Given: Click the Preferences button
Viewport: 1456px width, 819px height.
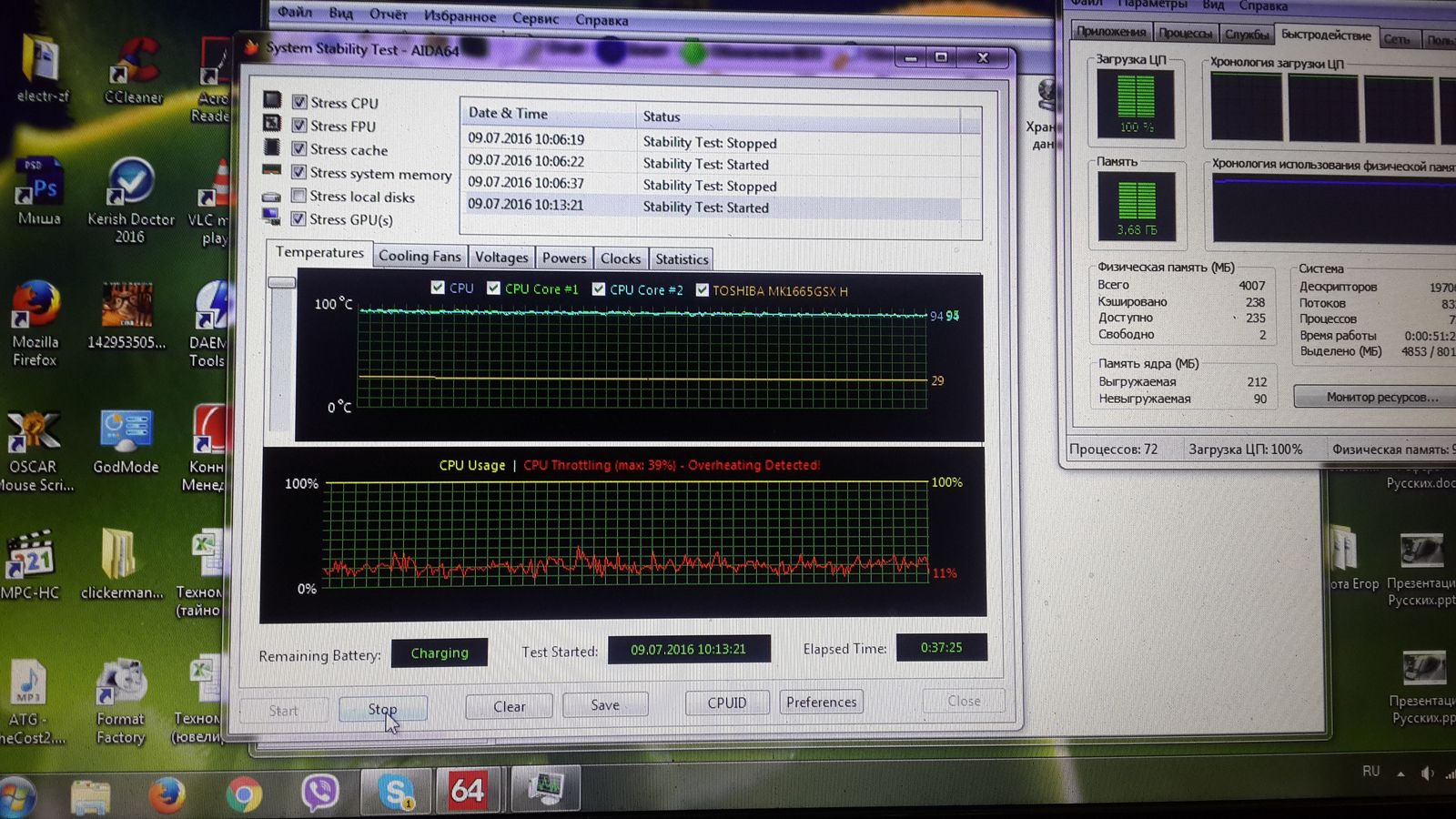Looking at the screenshot, I should [821, 703].
